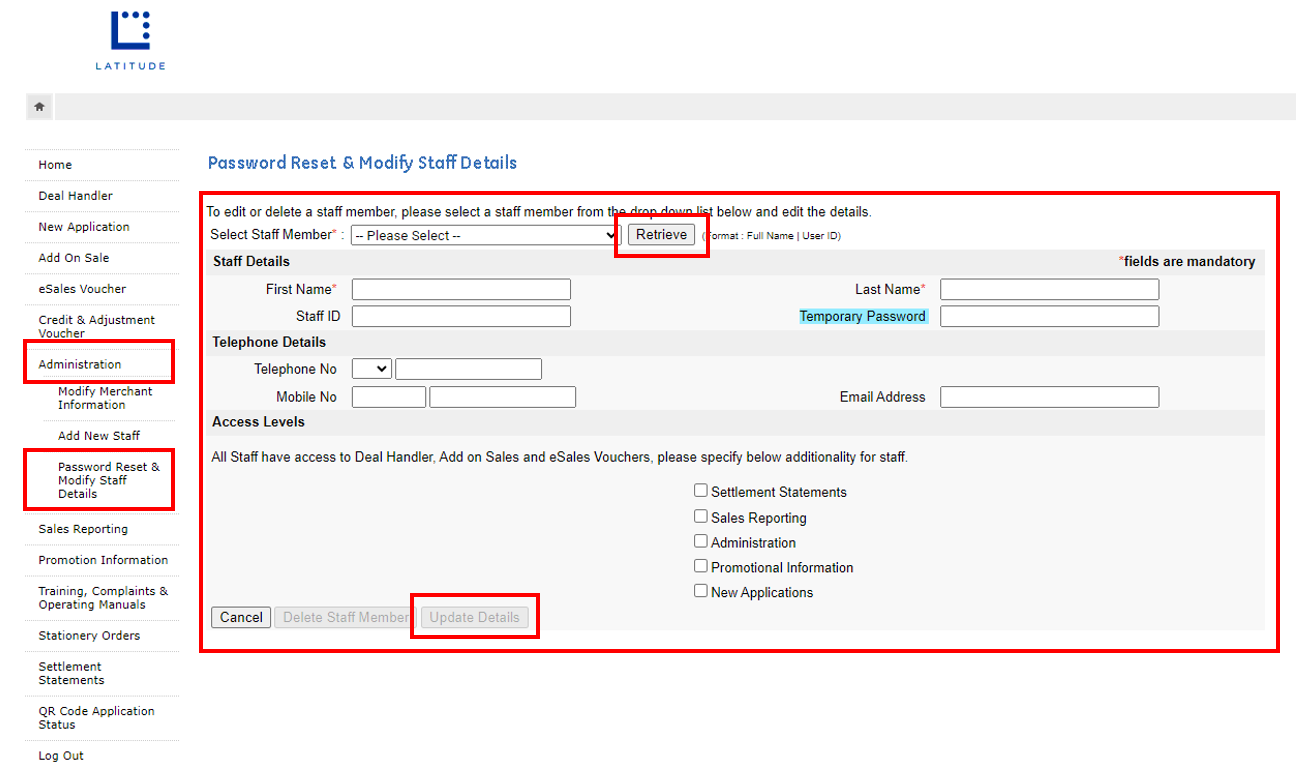Toggle the Promotional Information checkbox

[x=701, y=567]
